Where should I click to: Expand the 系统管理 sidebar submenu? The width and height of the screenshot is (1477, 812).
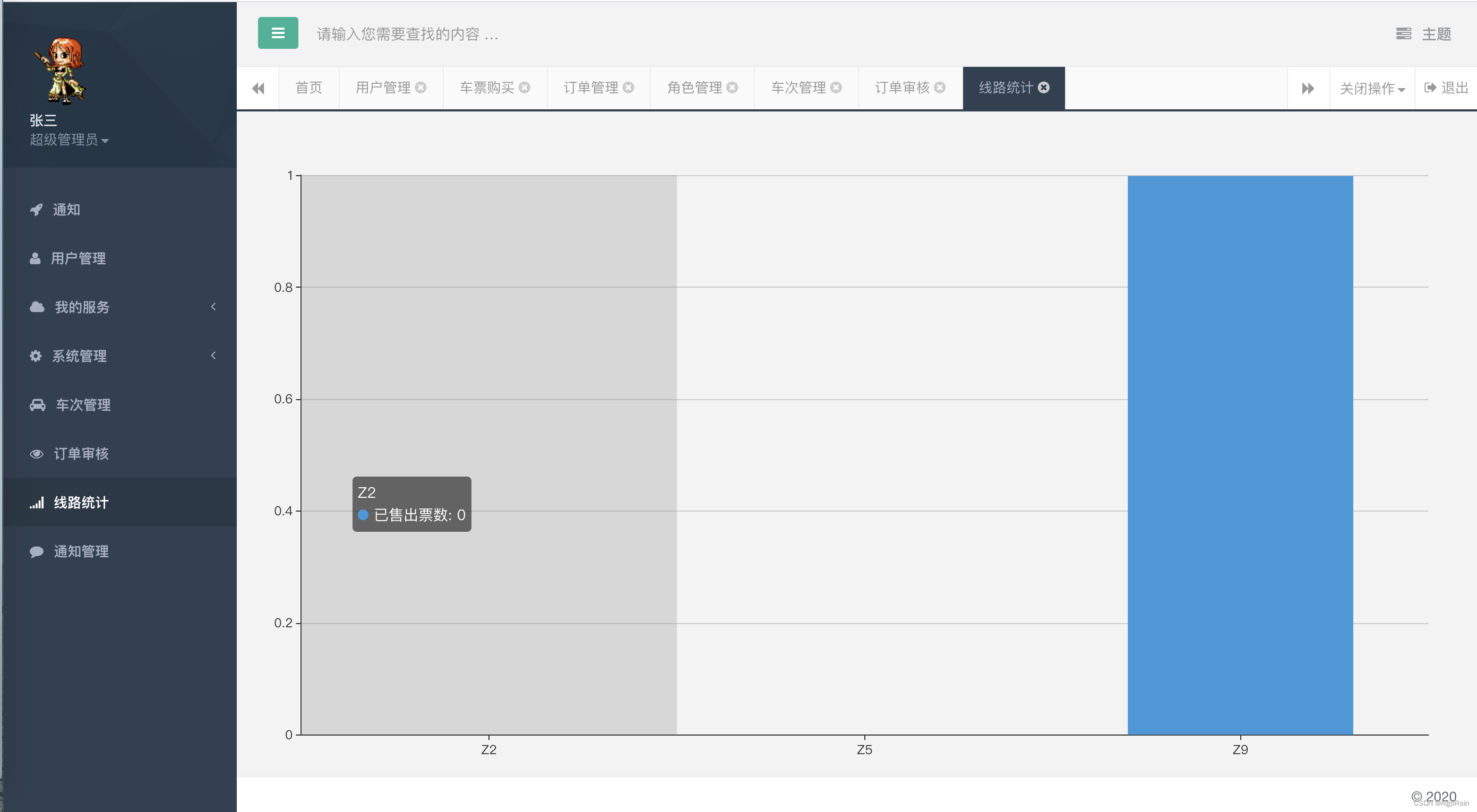tap(79, 356)
